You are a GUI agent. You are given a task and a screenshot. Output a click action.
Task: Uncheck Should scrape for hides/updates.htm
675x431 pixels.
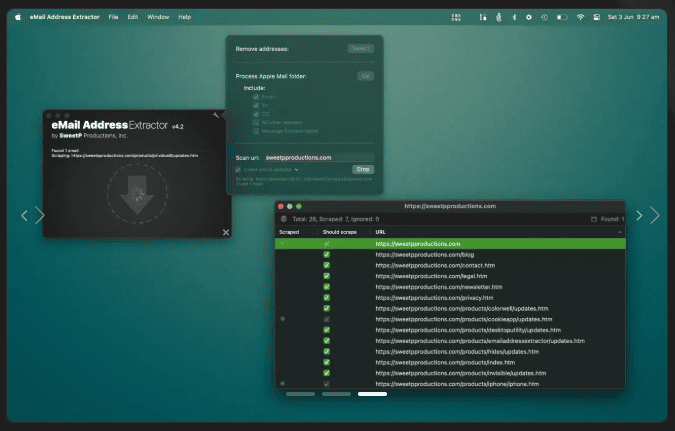coord(327,351)
